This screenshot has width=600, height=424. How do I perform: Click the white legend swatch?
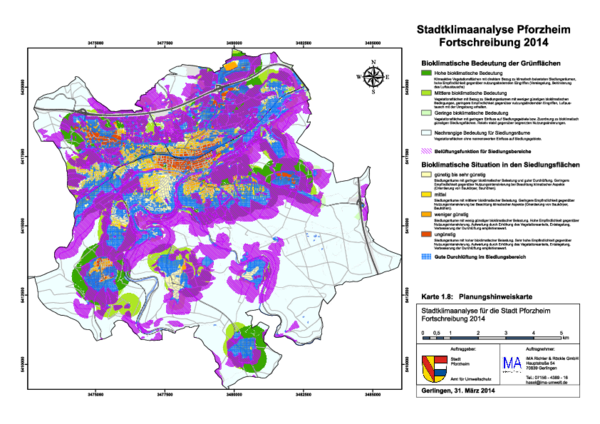coord(426,132)
